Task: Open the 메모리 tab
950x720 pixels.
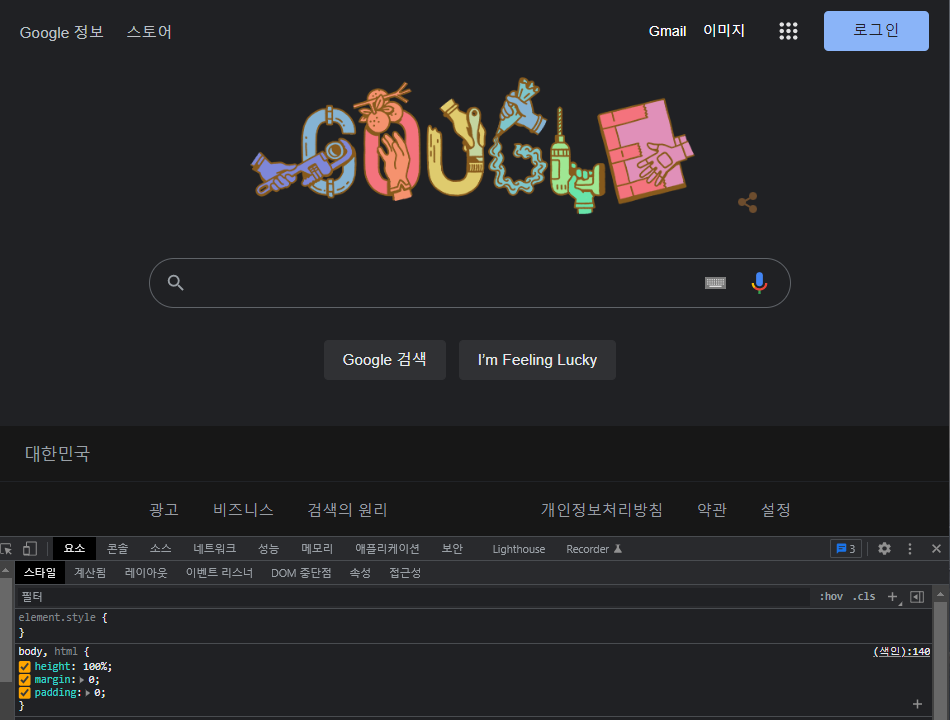Action: coord(317,548)
